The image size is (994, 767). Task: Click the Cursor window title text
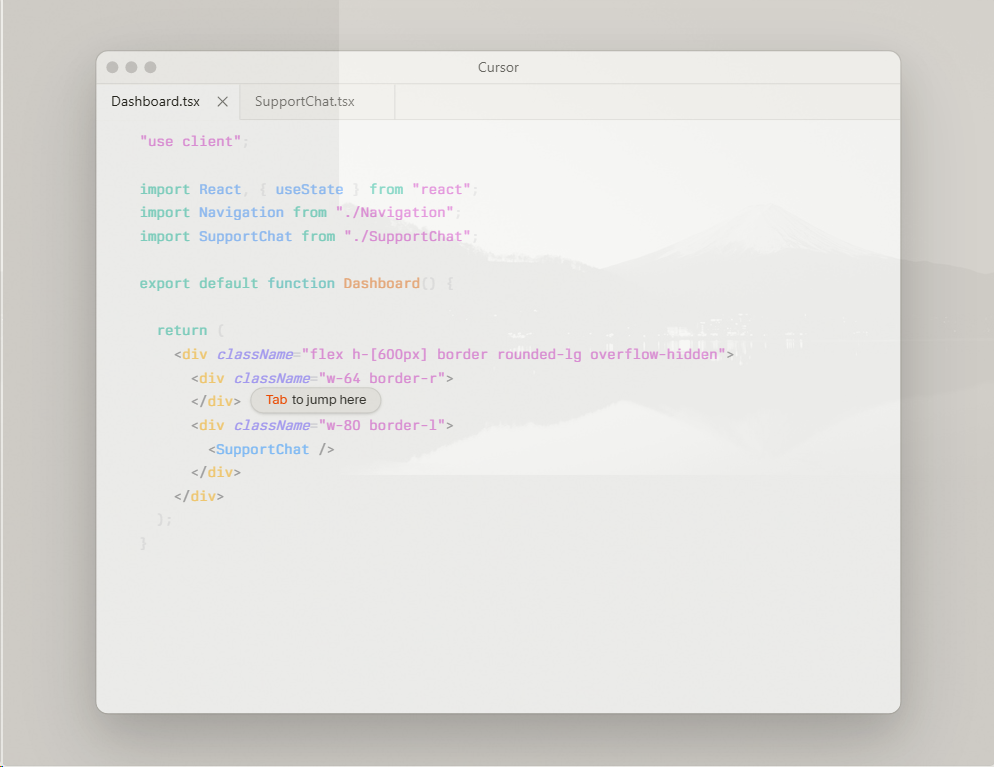[498, 68]
